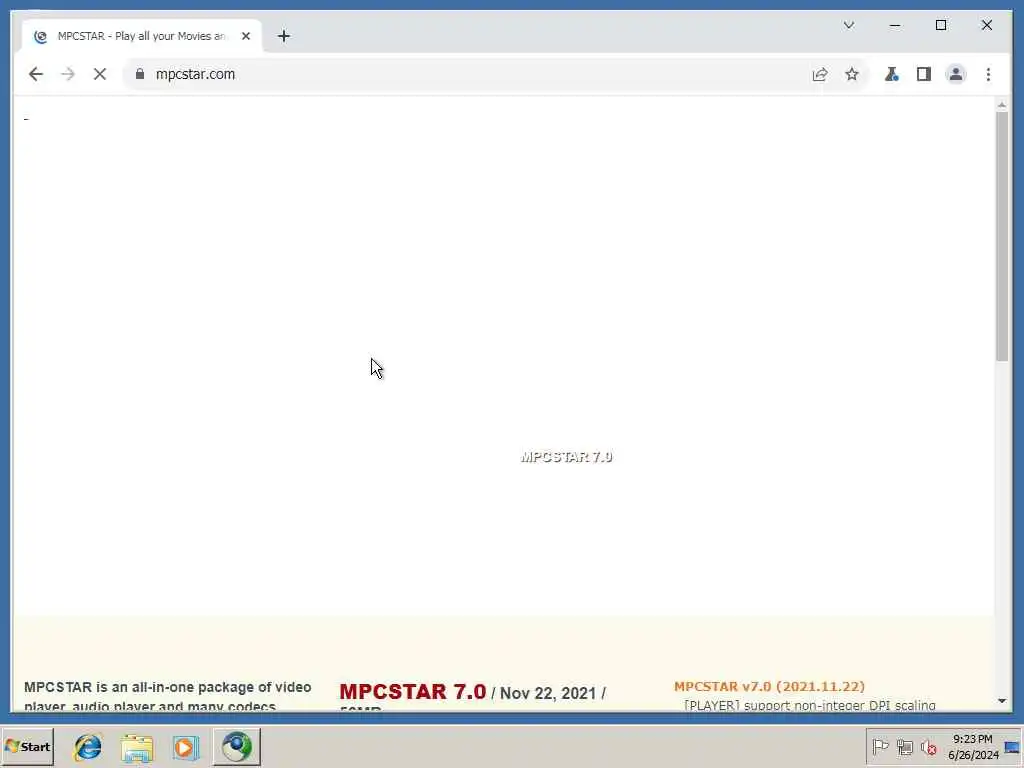Viewport: 1024px width, 768px height.
Task: Toggle the browser side panel
Action: [923, 74]
